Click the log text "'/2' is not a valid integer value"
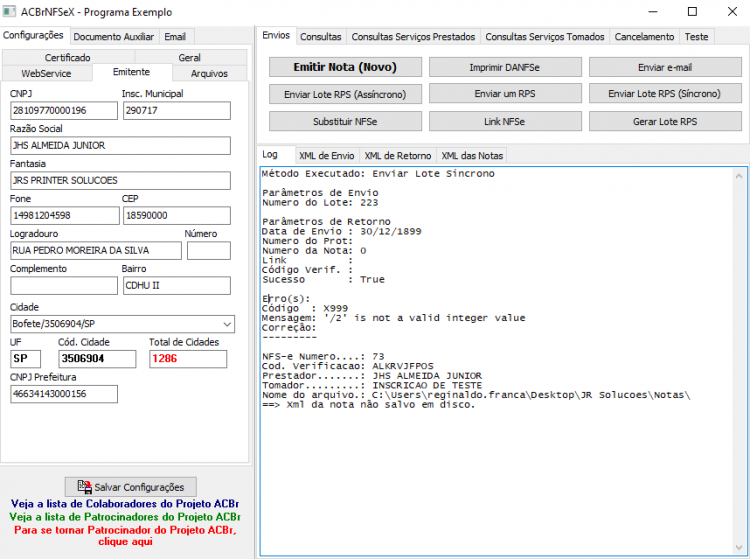Screen dimensions: 750x559 tap(425, 318)
